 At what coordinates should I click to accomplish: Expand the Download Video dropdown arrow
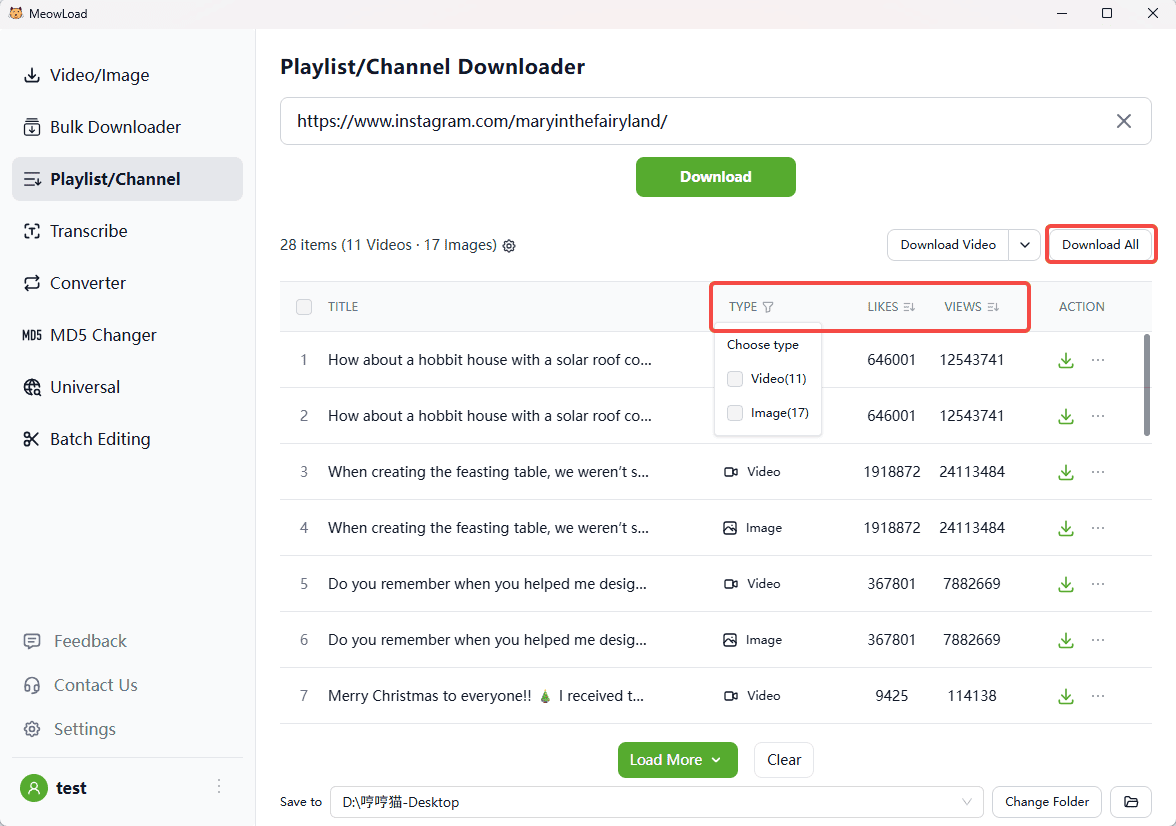(1024, 245)
